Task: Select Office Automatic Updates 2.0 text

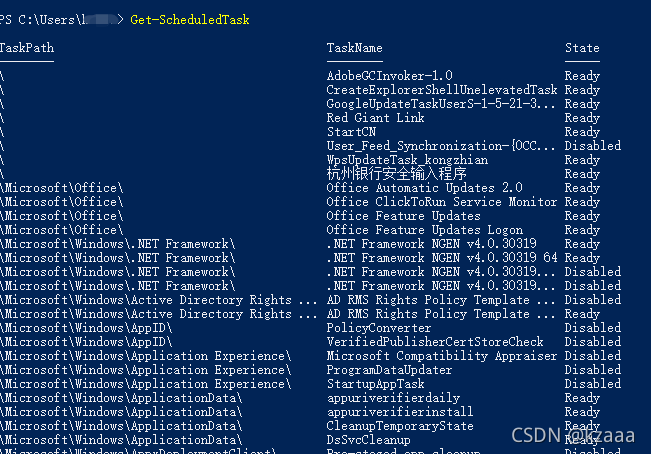Action: pos(424,188)
